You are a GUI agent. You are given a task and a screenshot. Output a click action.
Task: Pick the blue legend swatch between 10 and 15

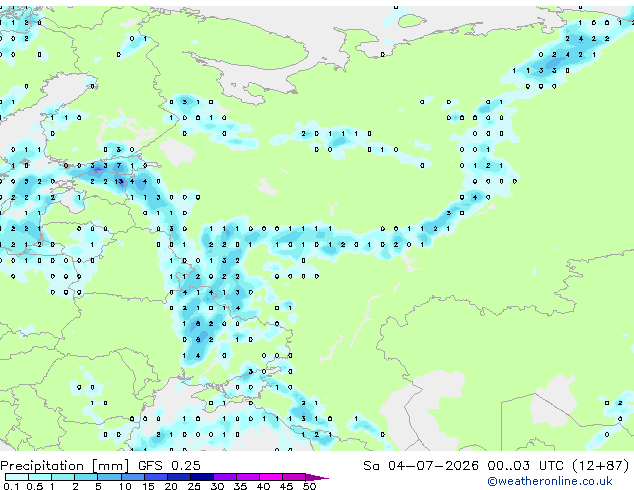(x=133, y=477)
